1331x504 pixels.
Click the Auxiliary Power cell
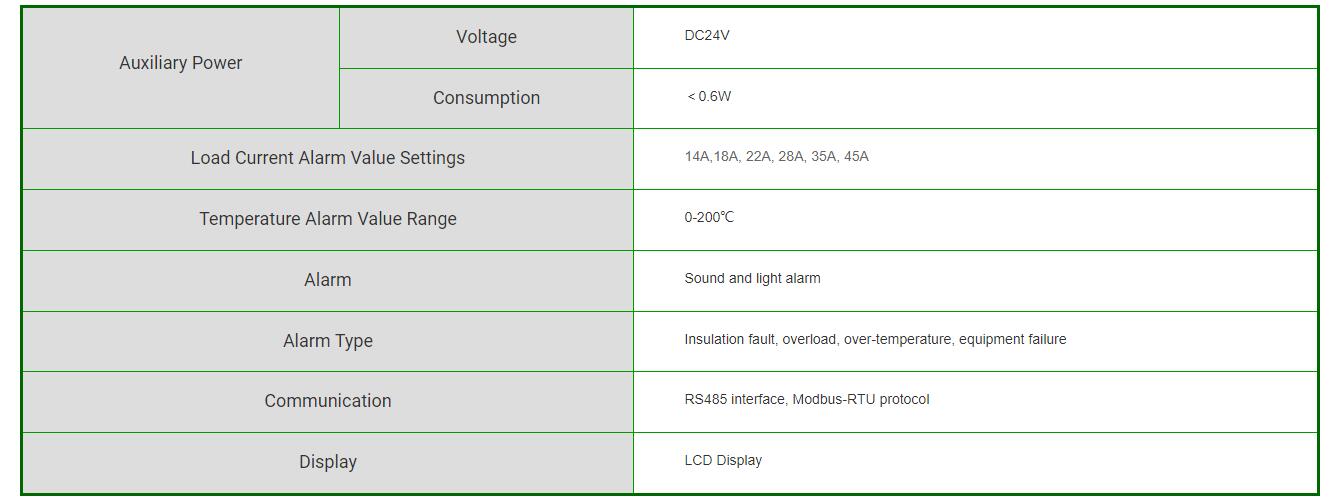pyautogui.click(x=180, y=67)
